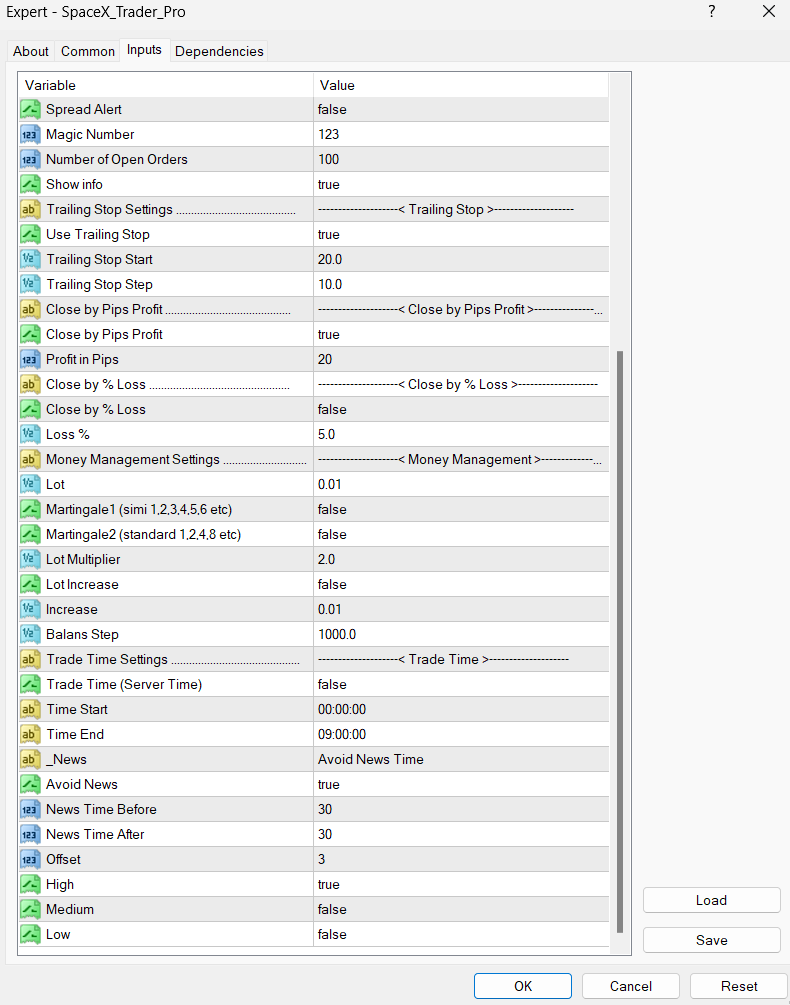Click the icon next to Avoid News

tap(29, 784)
